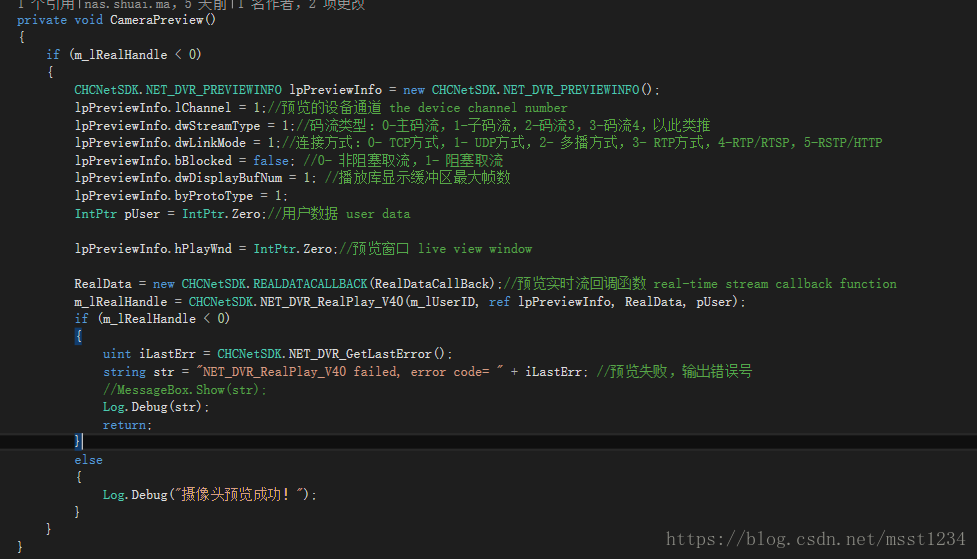The width and height of the screenshot is (977, 559).
Task: Click the 'uint iLastErr' declaration
Action: click(150, 354)
